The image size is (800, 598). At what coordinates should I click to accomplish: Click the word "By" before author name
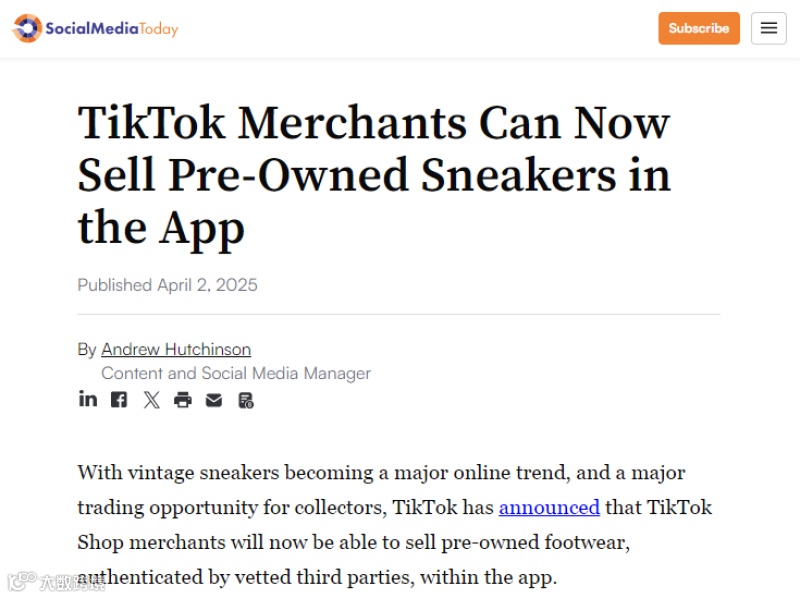[x=87, y=349]
